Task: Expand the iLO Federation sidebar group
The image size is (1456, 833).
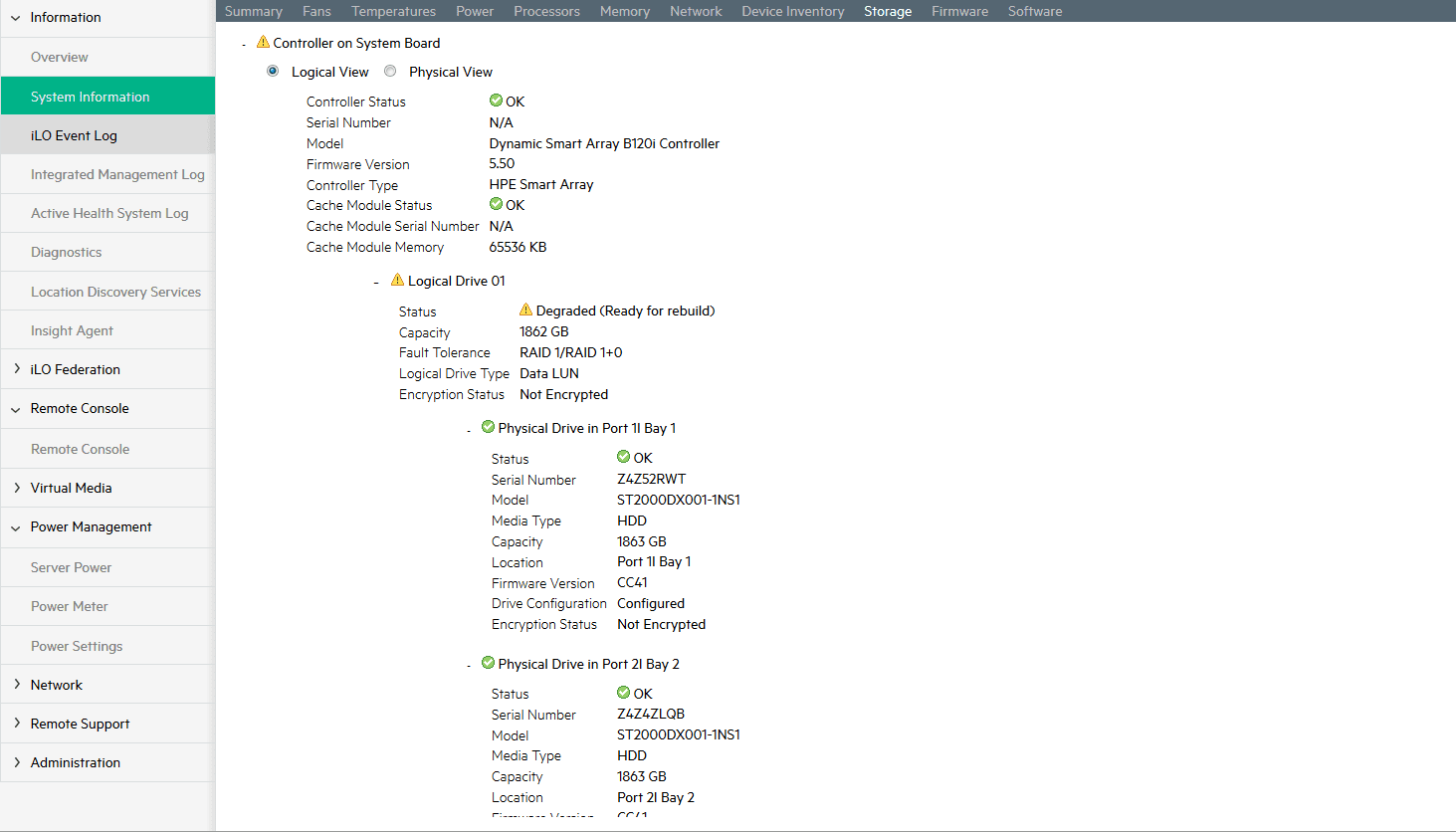Action: pos(16,369)
